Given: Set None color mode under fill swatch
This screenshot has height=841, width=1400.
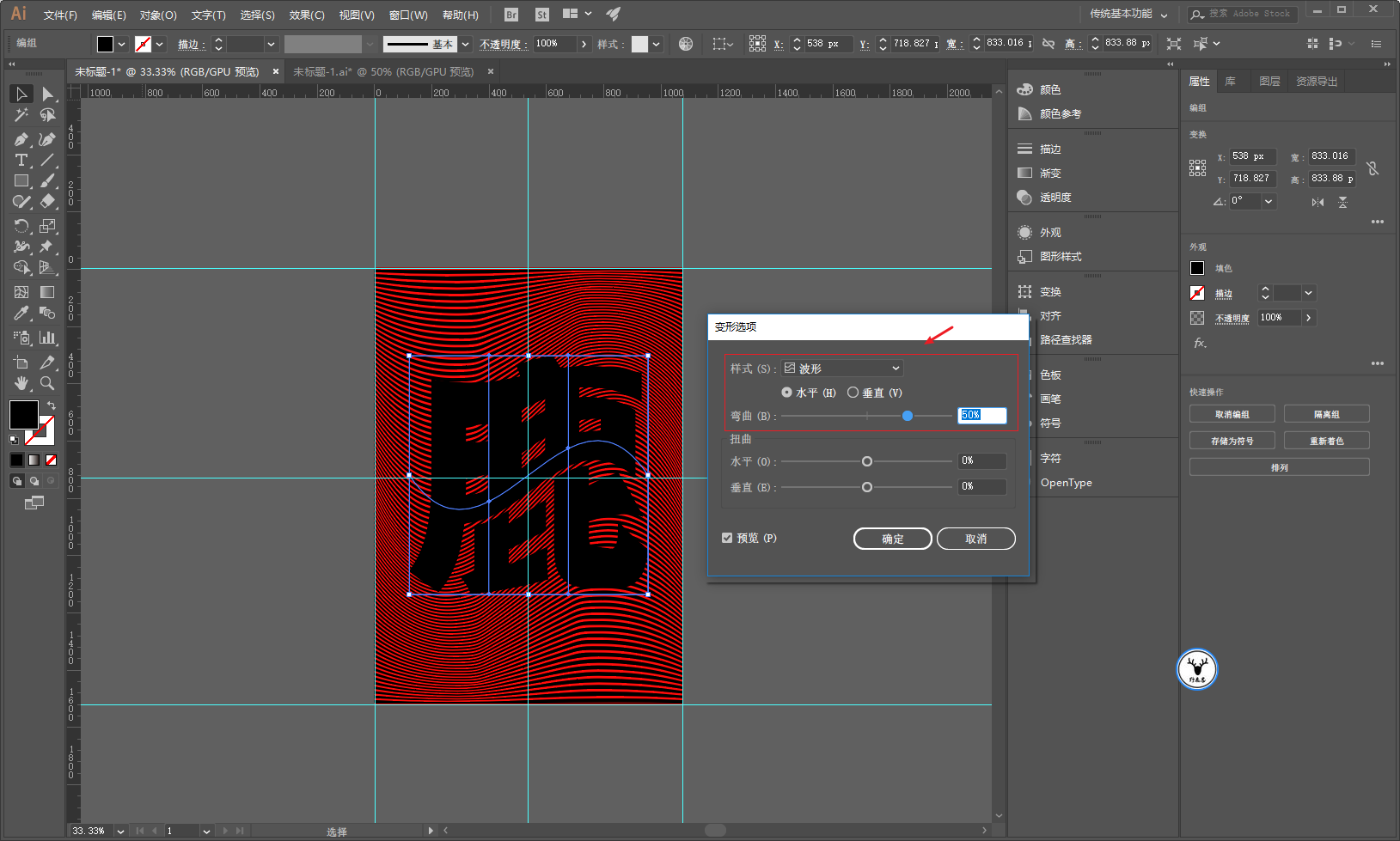Looking at the screenshot, I should tap(51, 460).
